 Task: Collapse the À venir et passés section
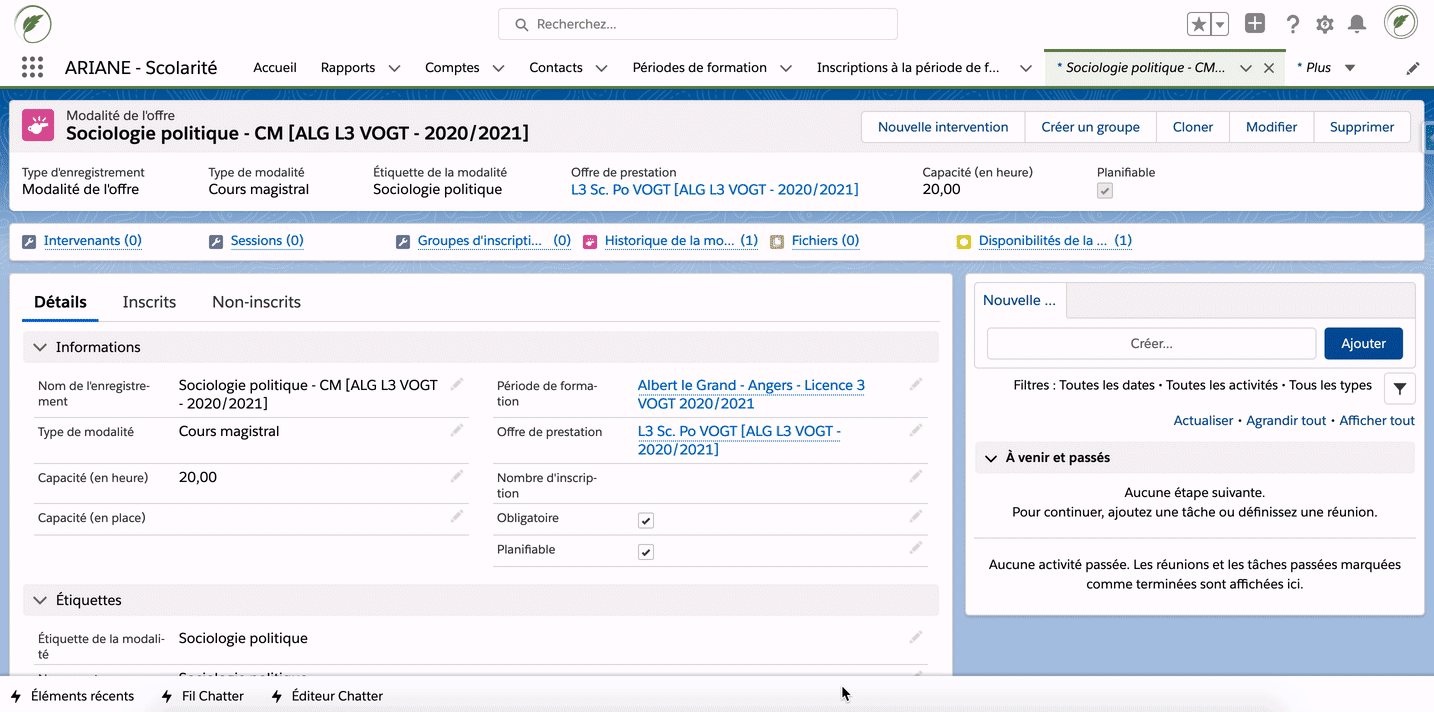991,458
